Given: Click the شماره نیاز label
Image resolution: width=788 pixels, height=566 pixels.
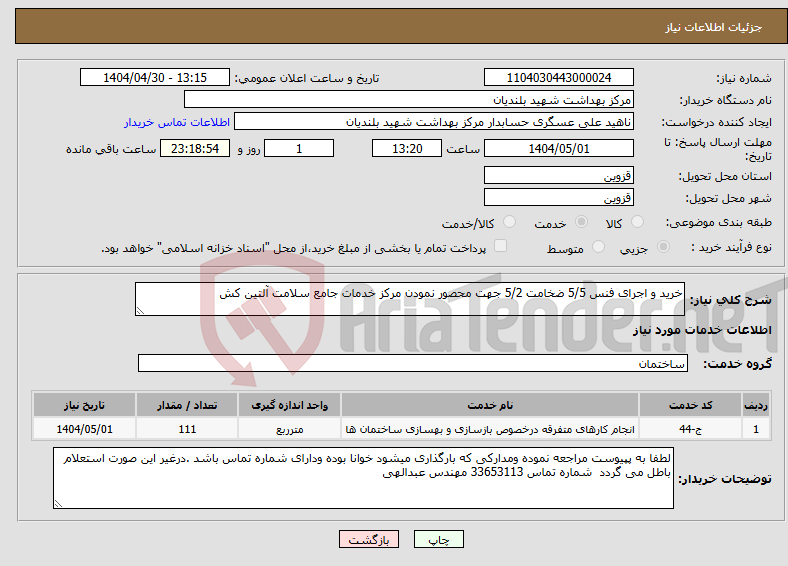Looking at the screenshot, I should pos(744,78).
